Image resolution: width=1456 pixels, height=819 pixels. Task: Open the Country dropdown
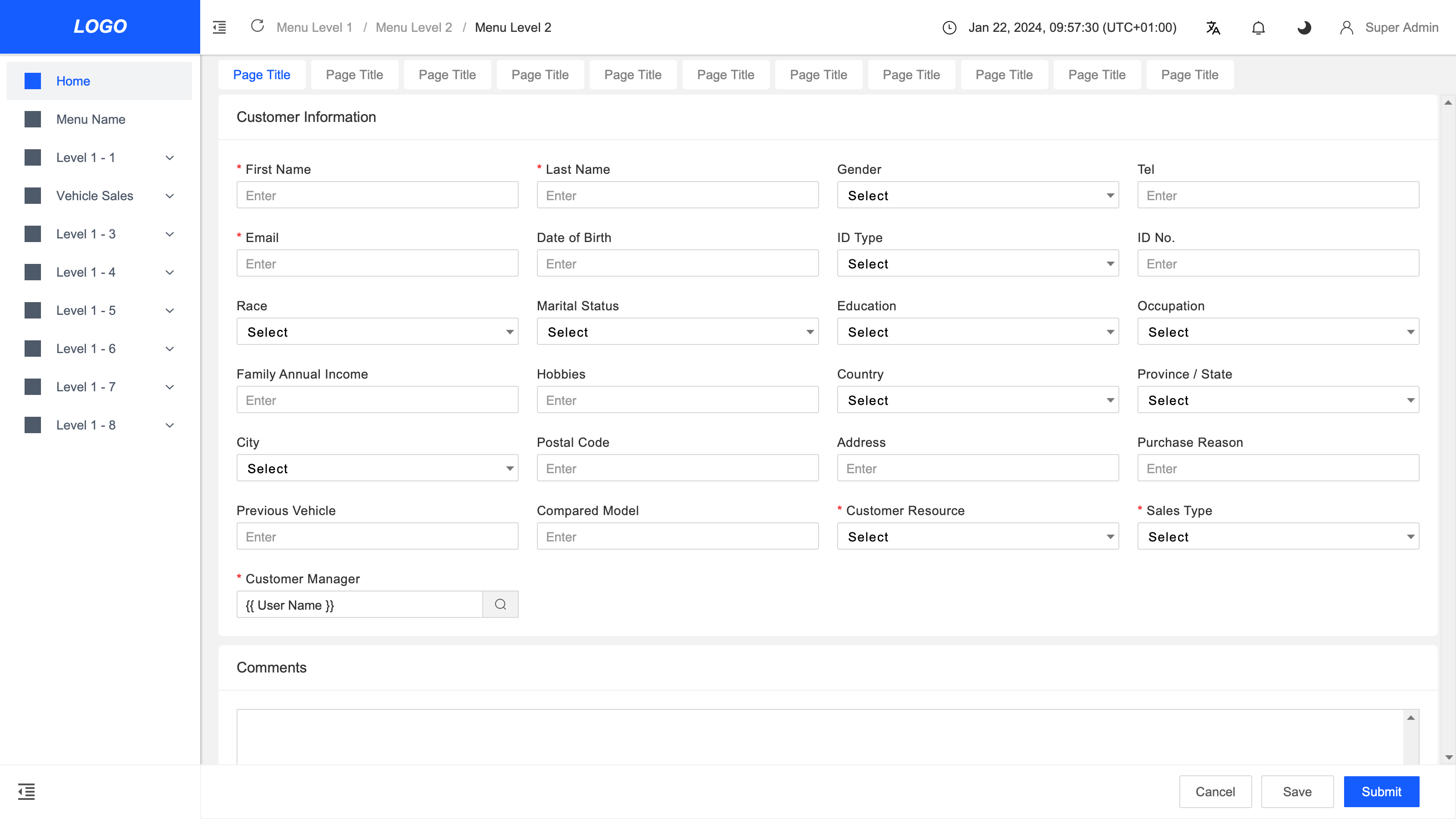(x=978, y=400)
